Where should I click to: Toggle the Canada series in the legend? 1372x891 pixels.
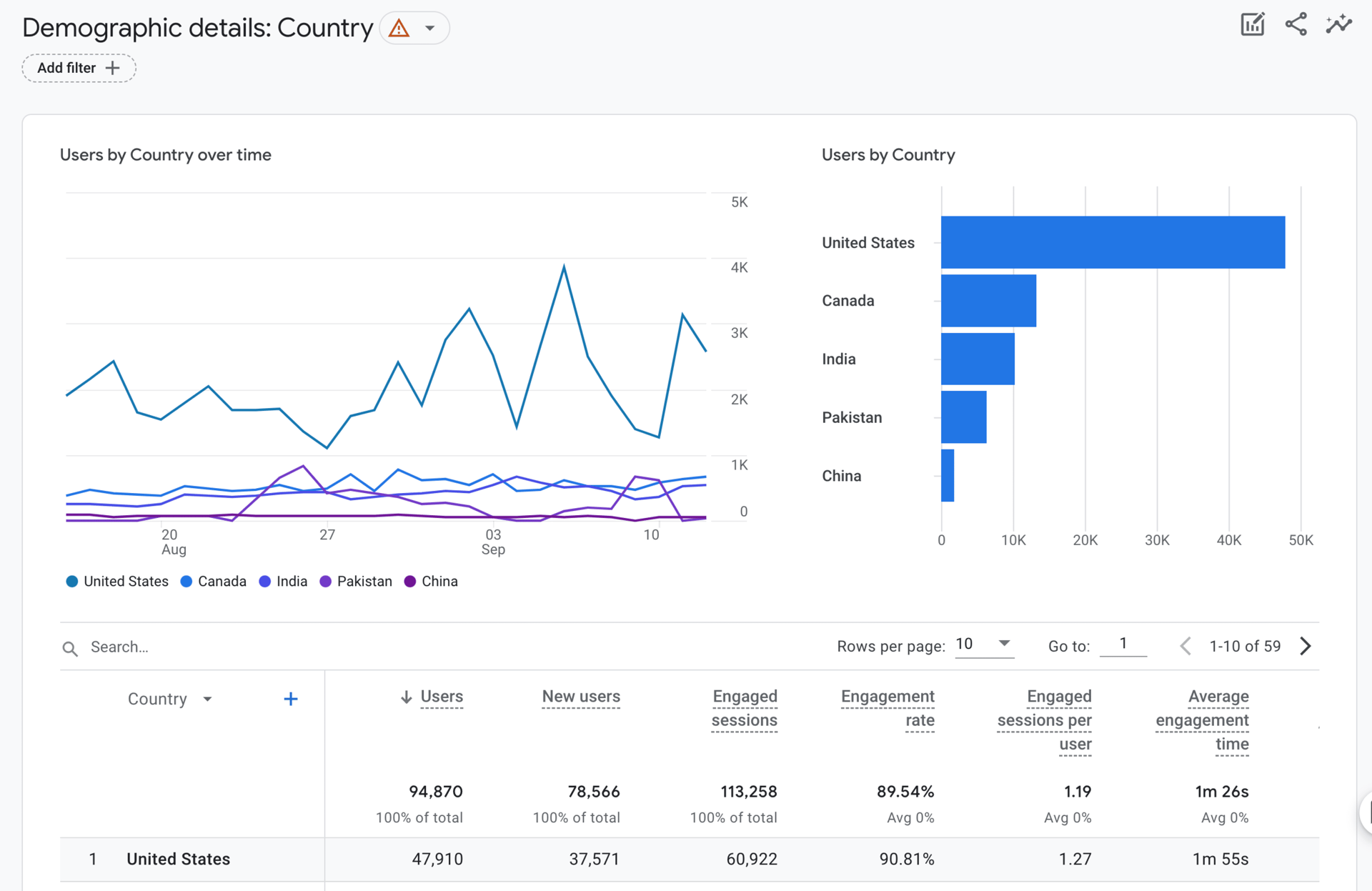pos(213,581)
